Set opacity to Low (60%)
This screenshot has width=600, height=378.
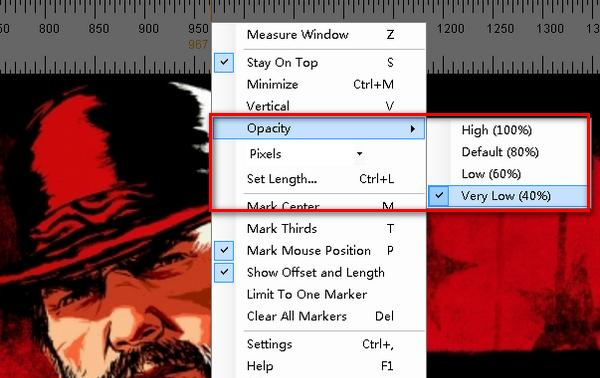point(507,174)
